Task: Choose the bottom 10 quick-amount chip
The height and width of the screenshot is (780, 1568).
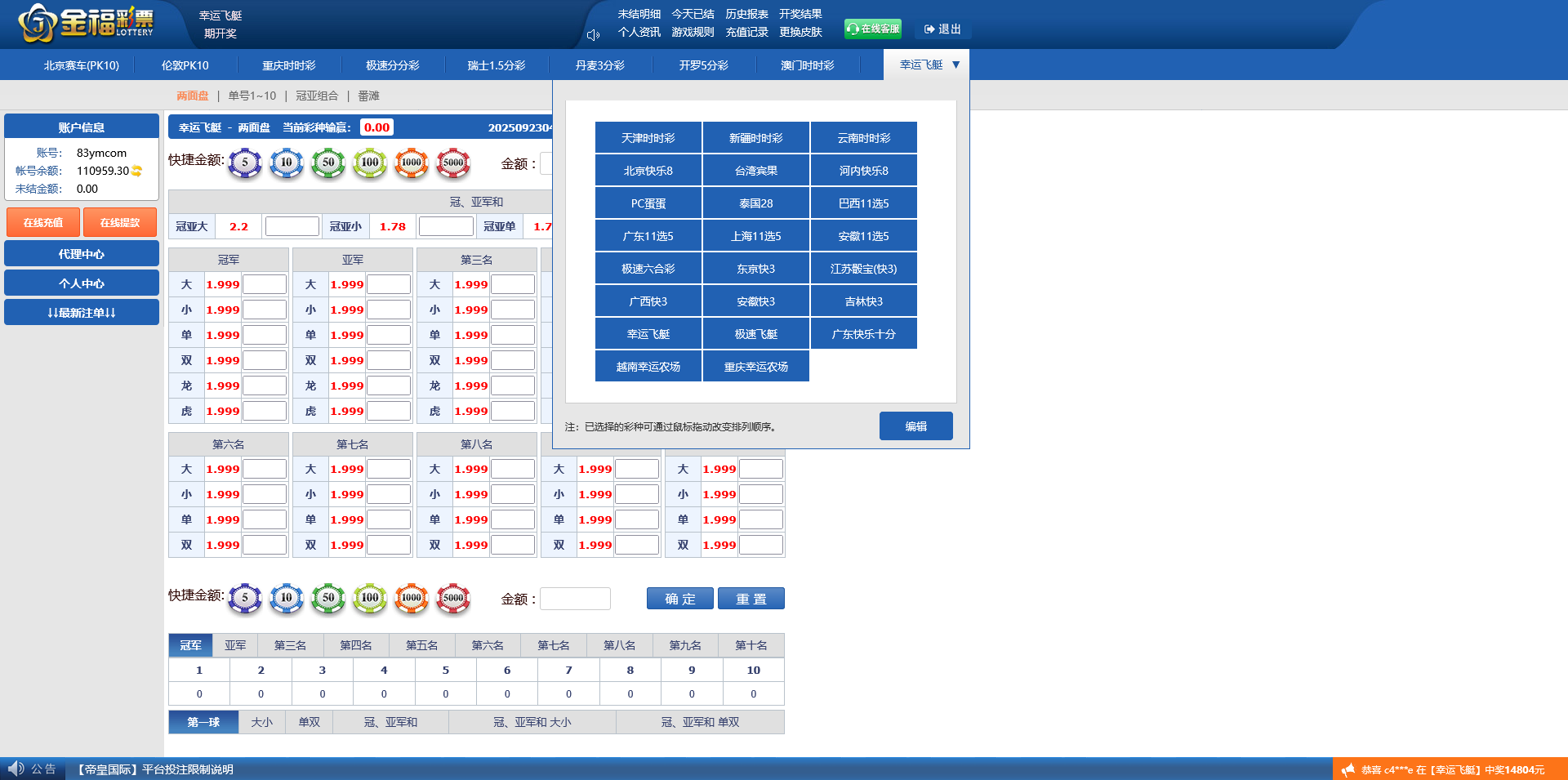Action: (x=287, y=598)
